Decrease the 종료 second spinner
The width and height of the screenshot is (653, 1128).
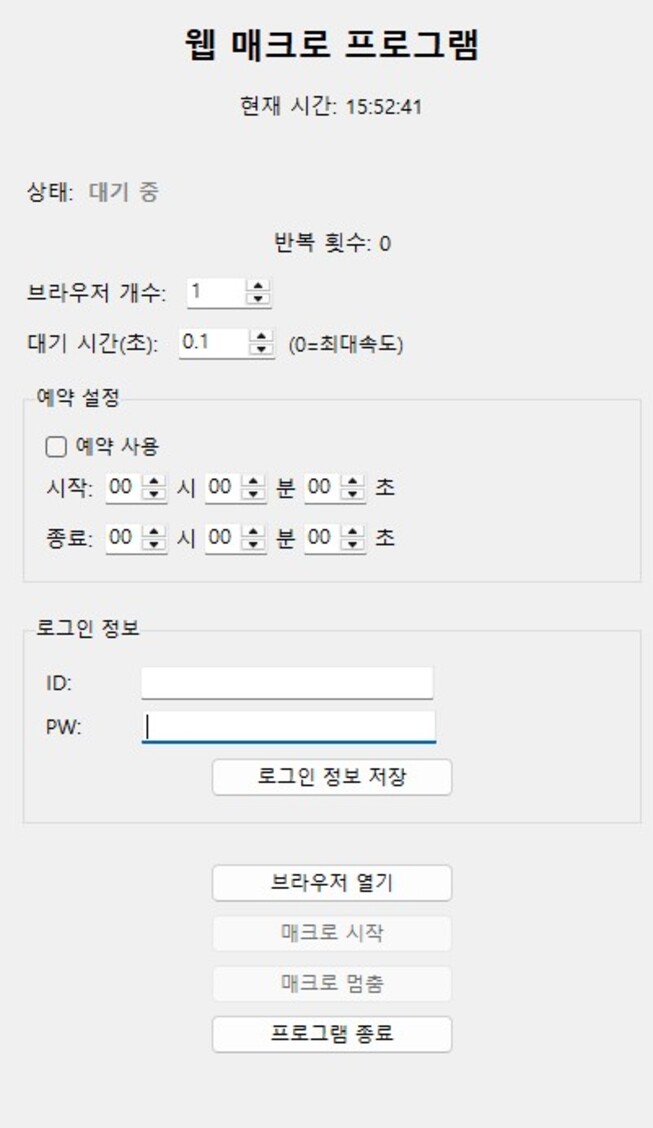(x=352, y=544)
